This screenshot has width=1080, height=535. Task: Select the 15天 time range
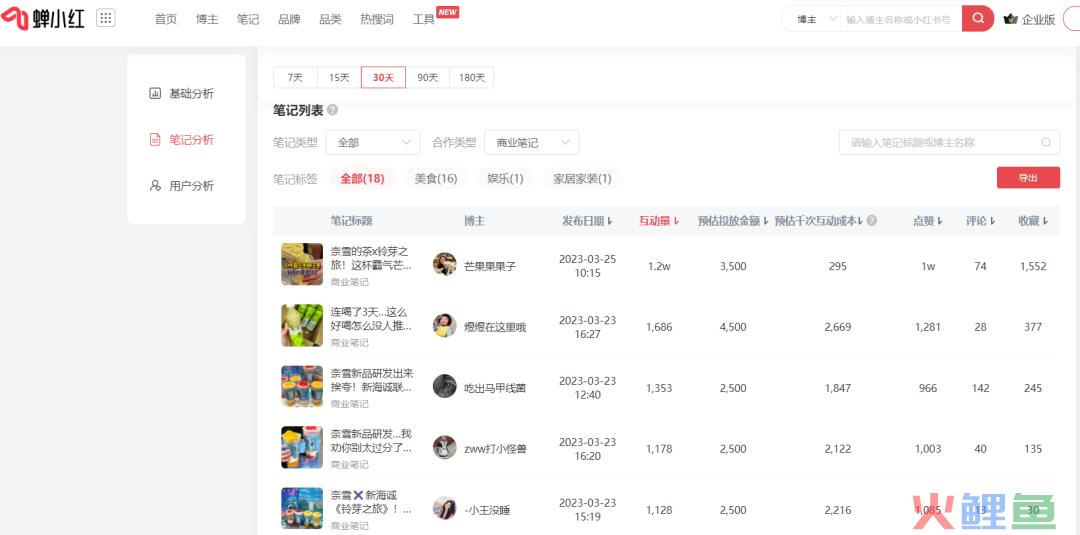coord(339,77)
